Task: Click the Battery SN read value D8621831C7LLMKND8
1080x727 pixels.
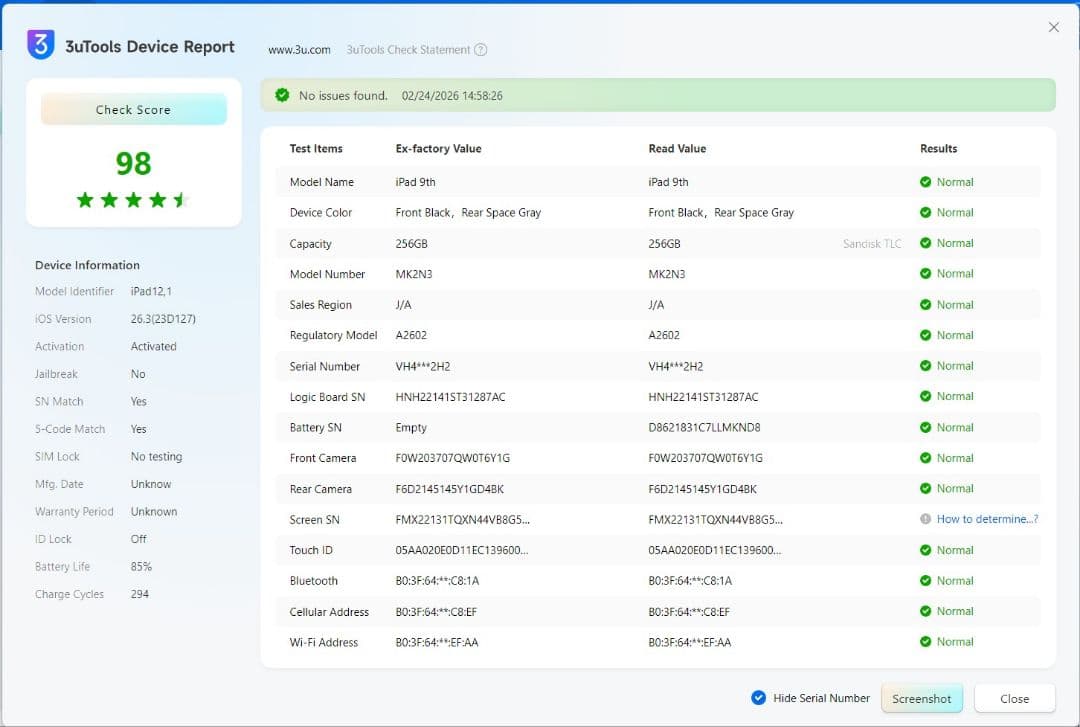Action: pyautogui.click(x=704, y=427)
